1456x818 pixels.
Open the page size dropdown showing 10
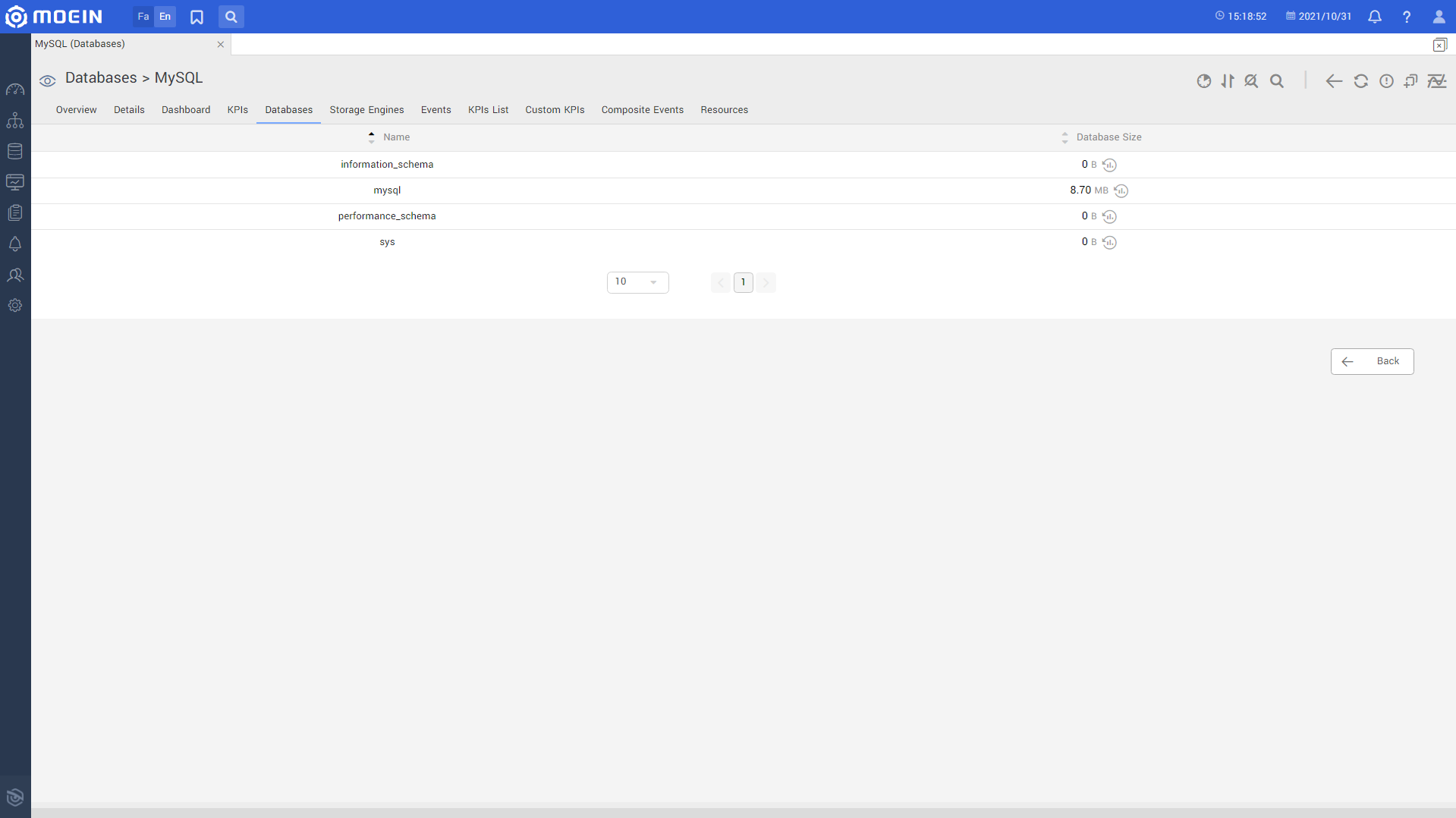637,282
